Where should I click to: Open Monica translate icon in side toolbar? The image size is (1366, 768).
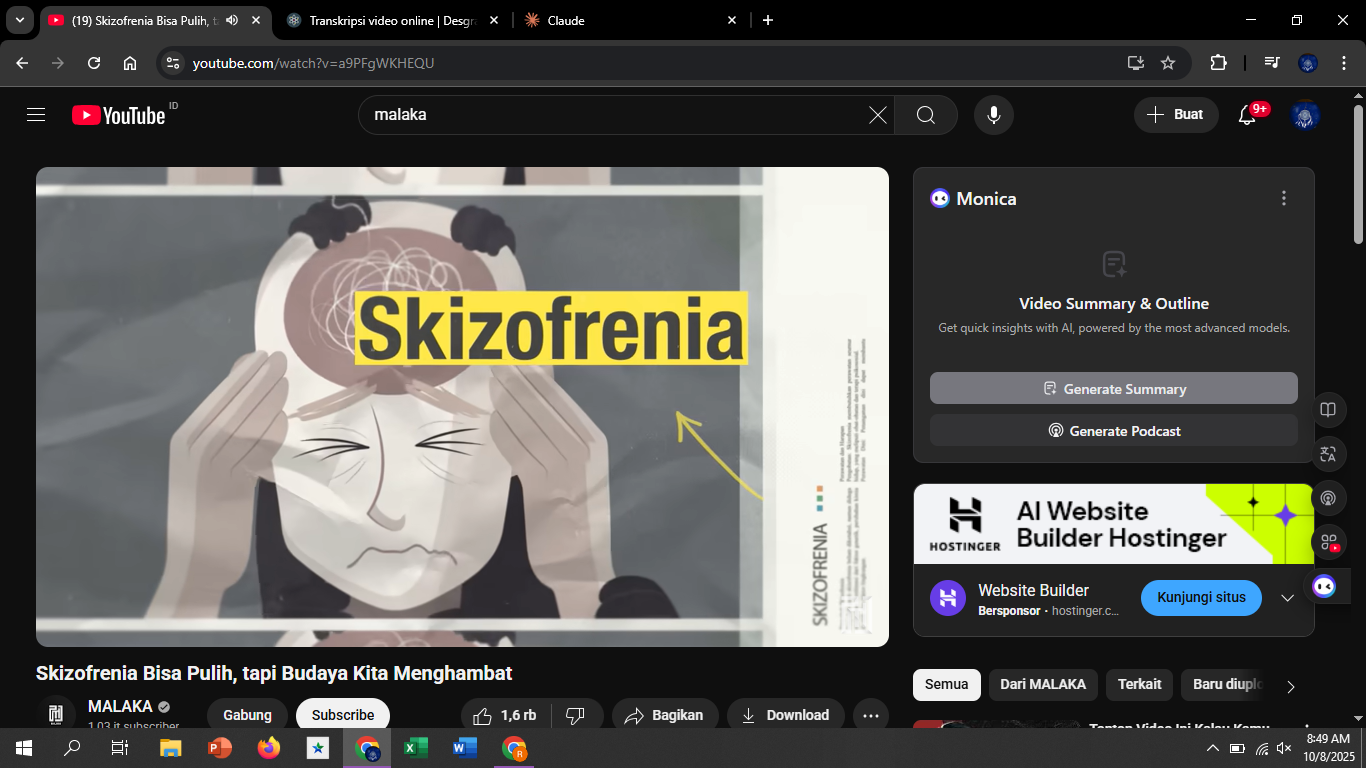click(1328, 454)
